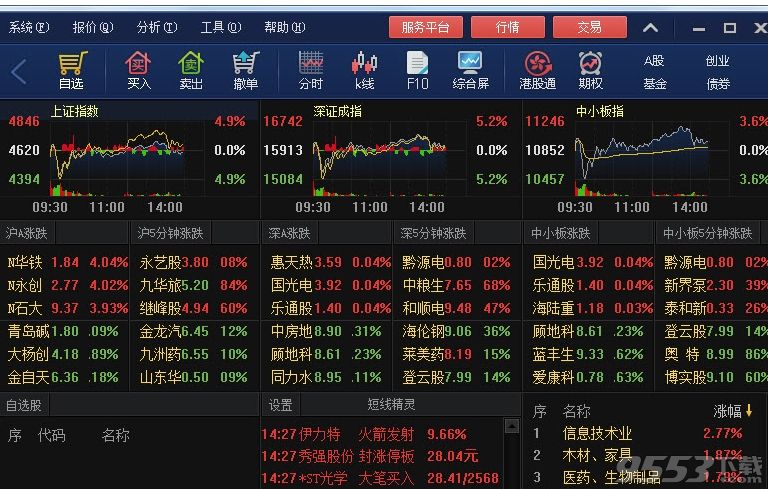This screenshot has width=768, height=489.
Task: Show the 分时 intraday chart icon
Action: pyautogui.click(x=311, y=71)
